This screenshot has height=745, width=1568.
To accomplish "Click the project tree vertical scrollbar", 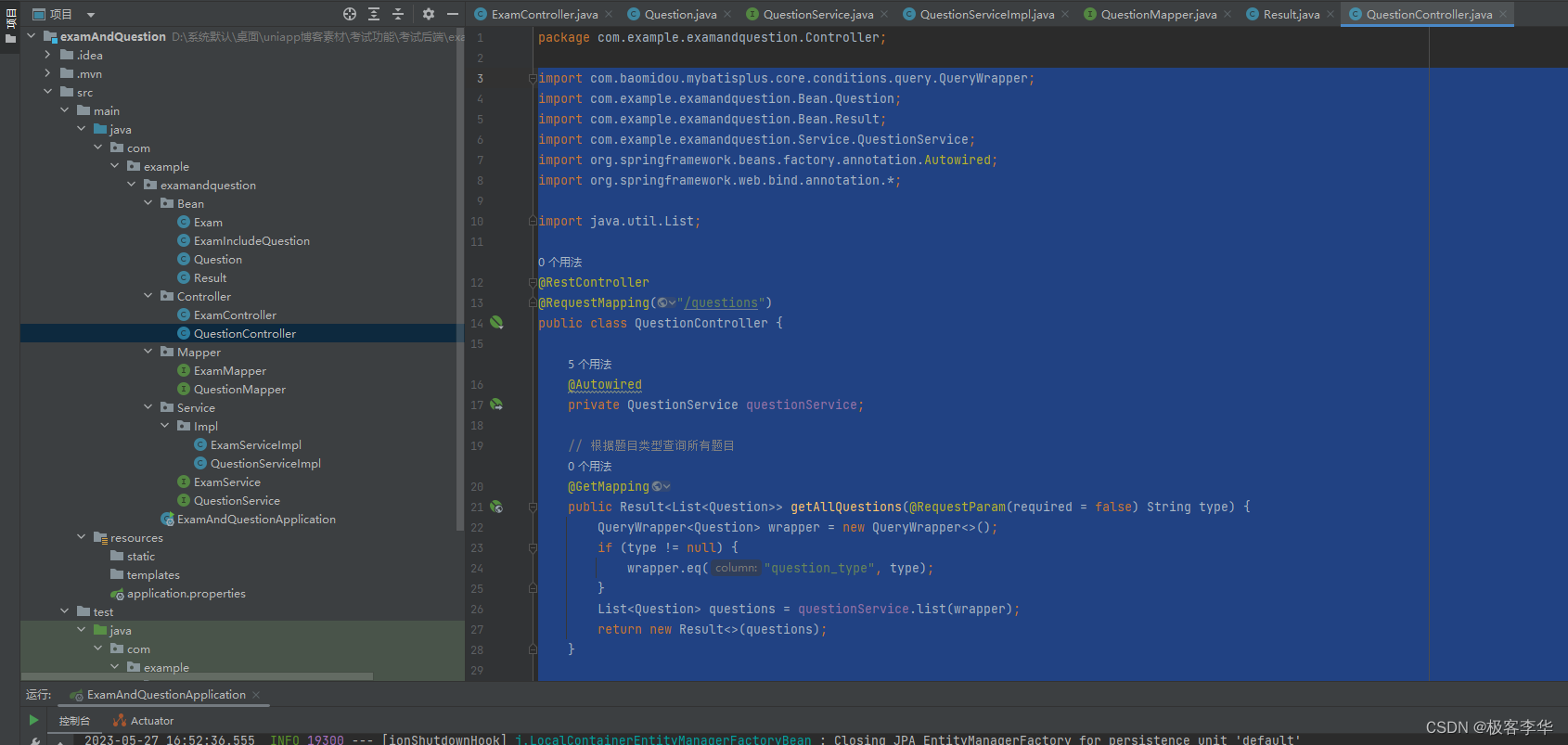I will [460, 278].
